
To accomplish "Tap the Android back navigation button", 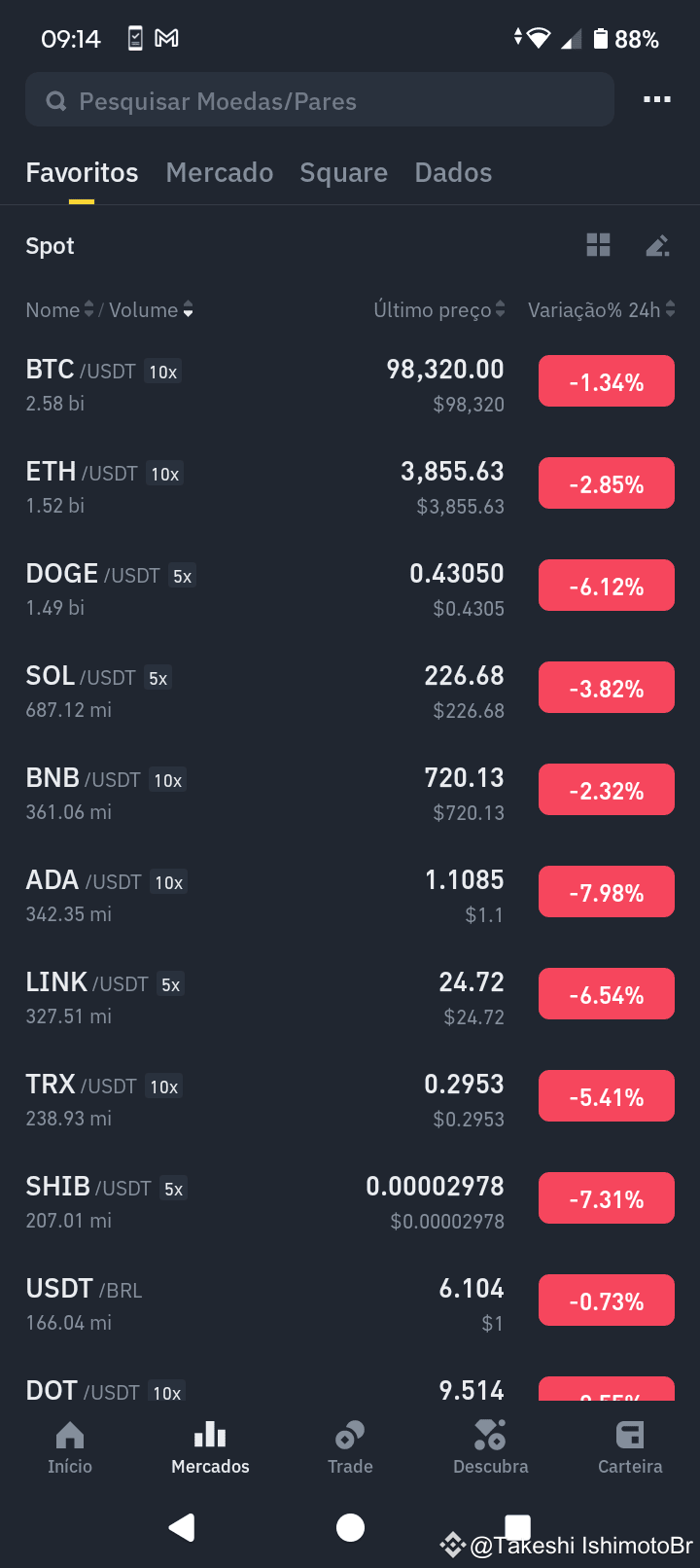I will tap(182, 1527).
